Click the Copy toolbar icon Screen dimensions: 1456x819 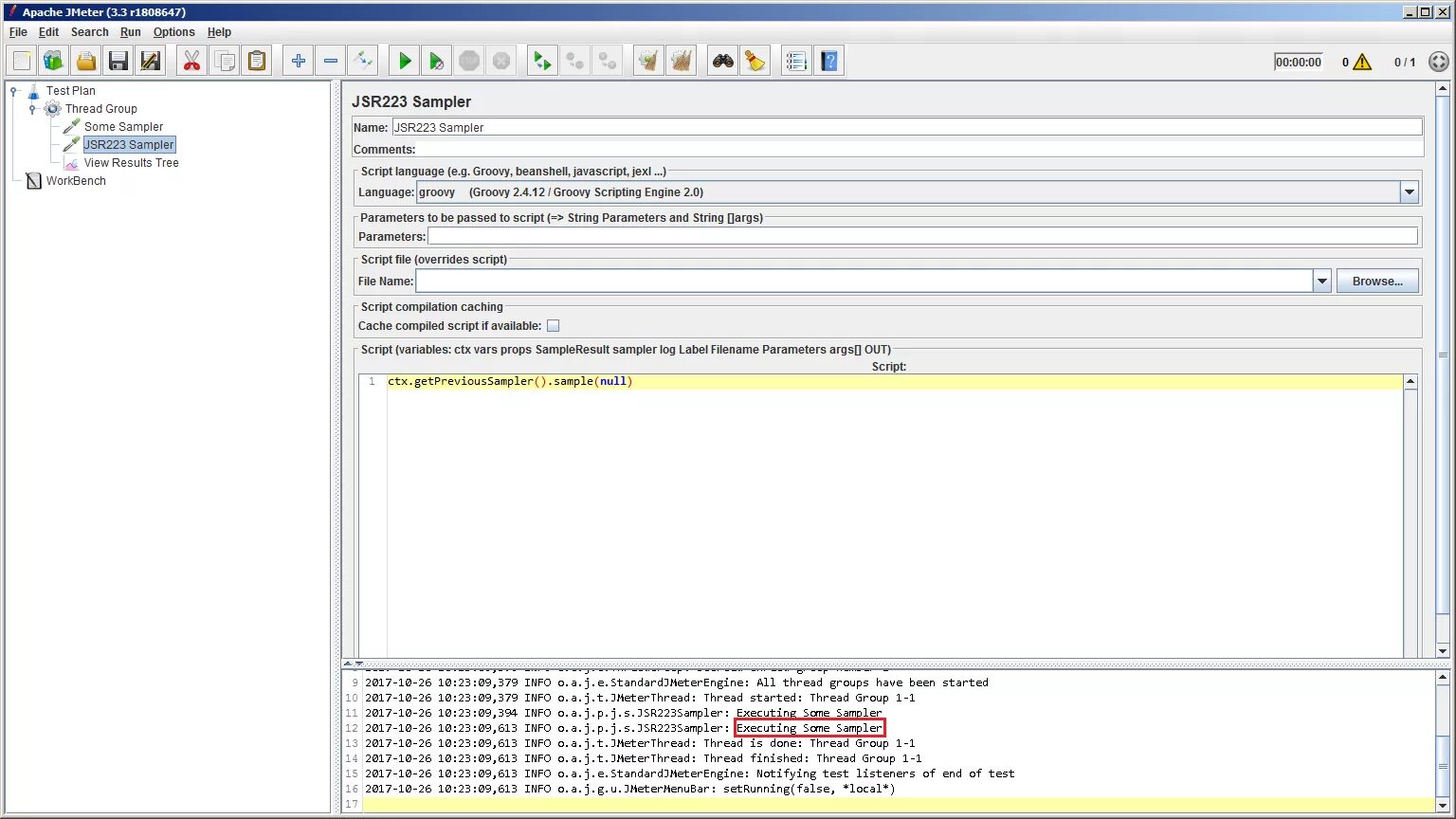[x=225, y=62]
